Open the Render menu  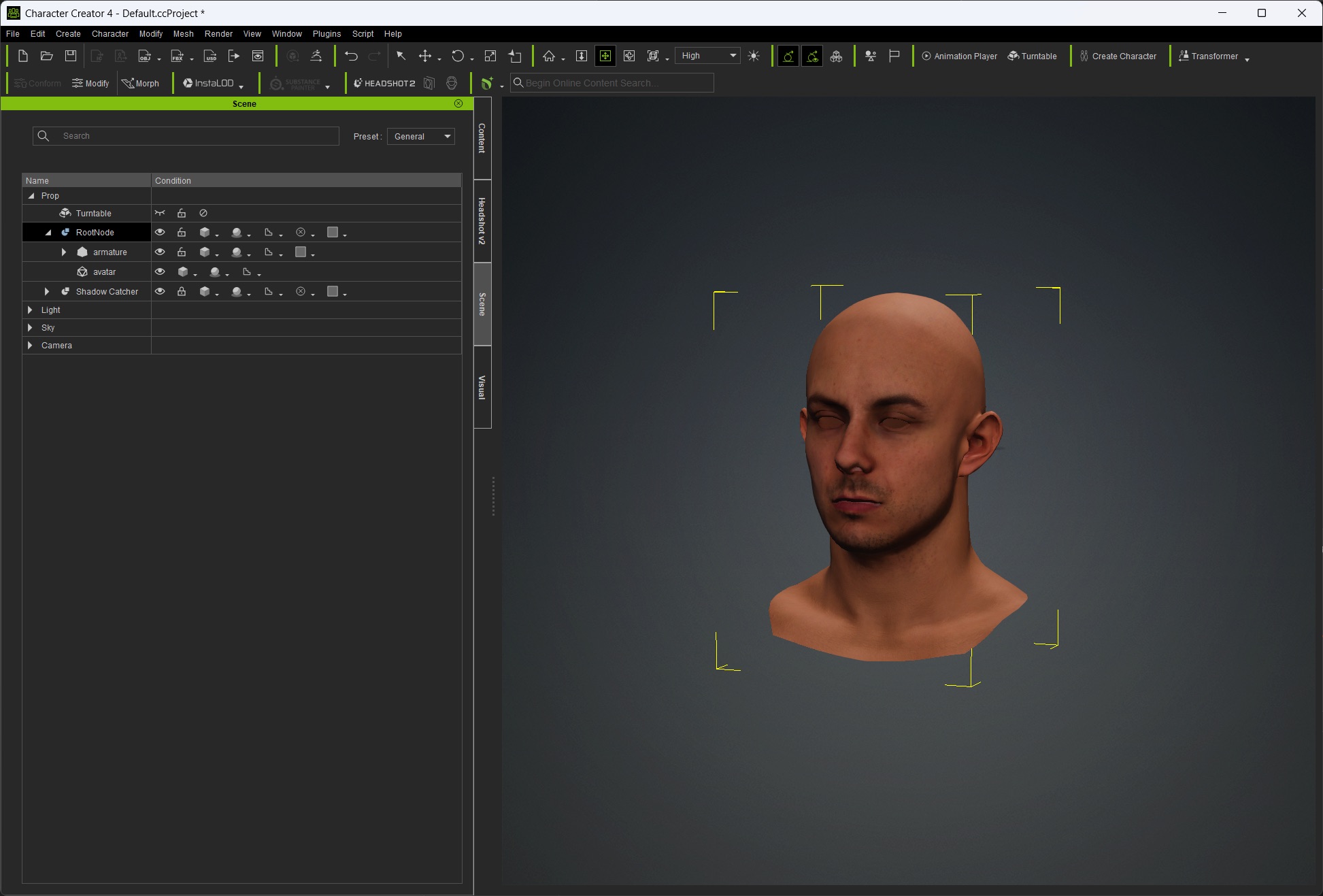click(218, 33)
